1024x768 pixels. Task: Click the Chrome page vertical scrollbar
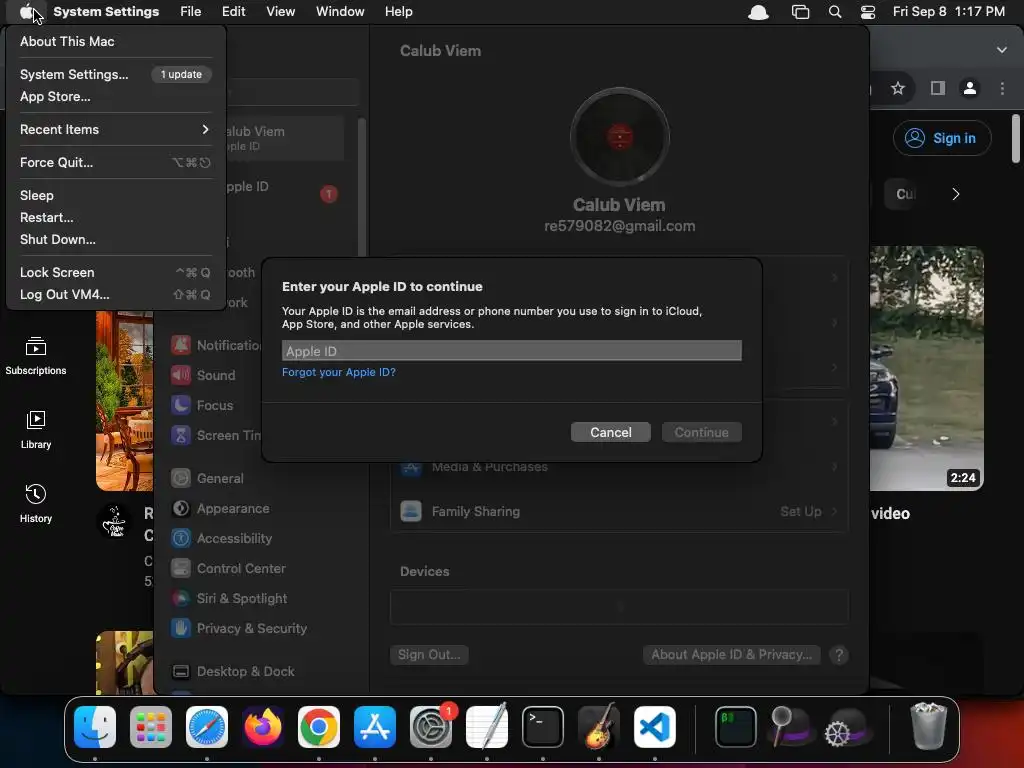coord(1016,138)
